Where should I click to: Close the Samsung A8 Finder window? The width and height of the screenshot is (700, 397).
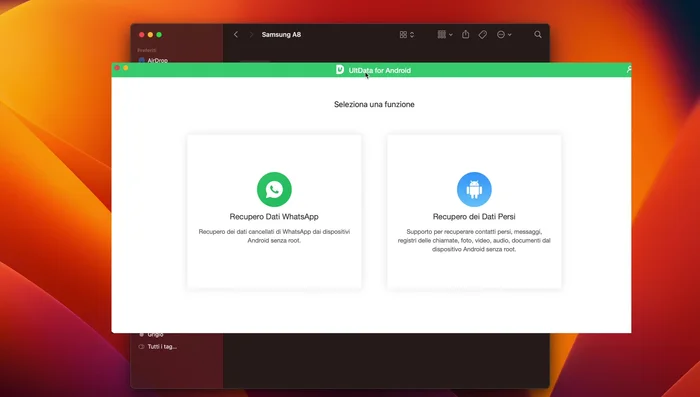(x=142, y=34)
